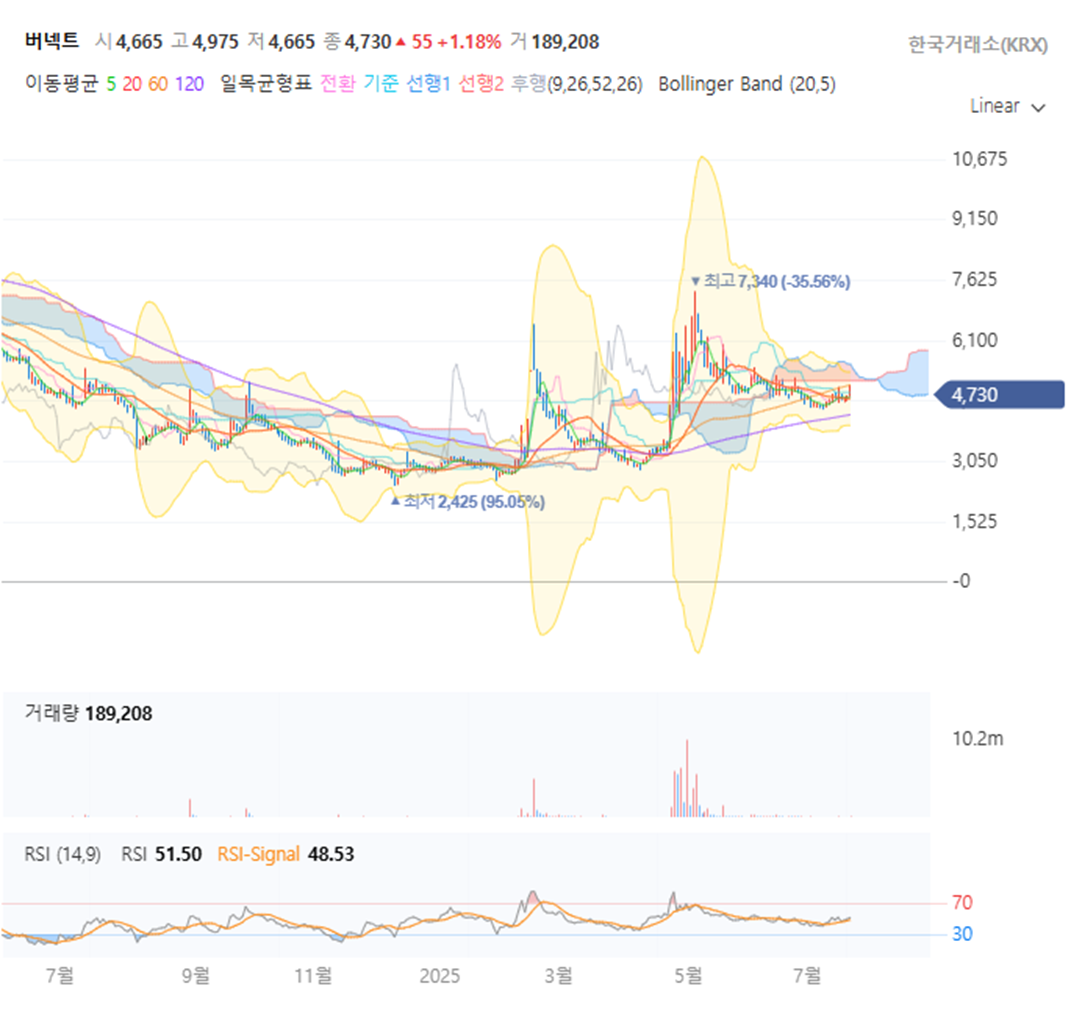The image size is (1071, 1028).
Task: Click the 최고 7,340 high marker
Action: (x=770, y=281)
